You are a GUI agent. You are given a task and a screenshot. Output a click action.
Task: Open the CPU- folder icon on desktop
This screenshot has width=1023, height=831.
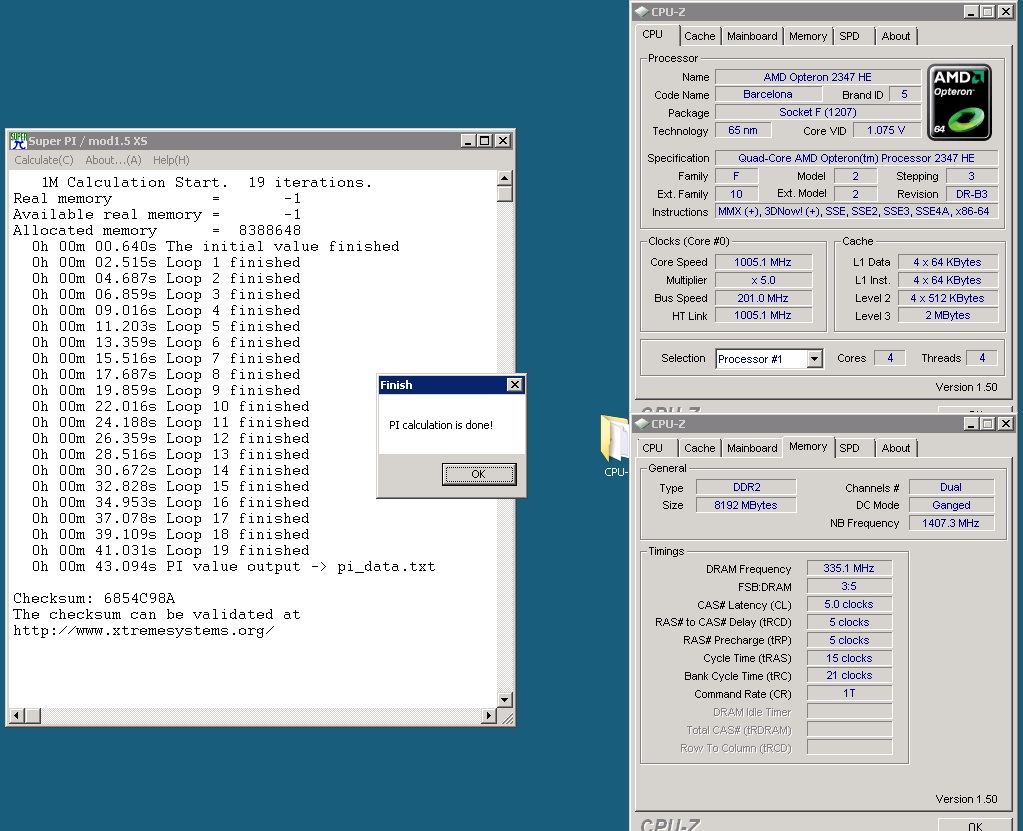point(615,447)
